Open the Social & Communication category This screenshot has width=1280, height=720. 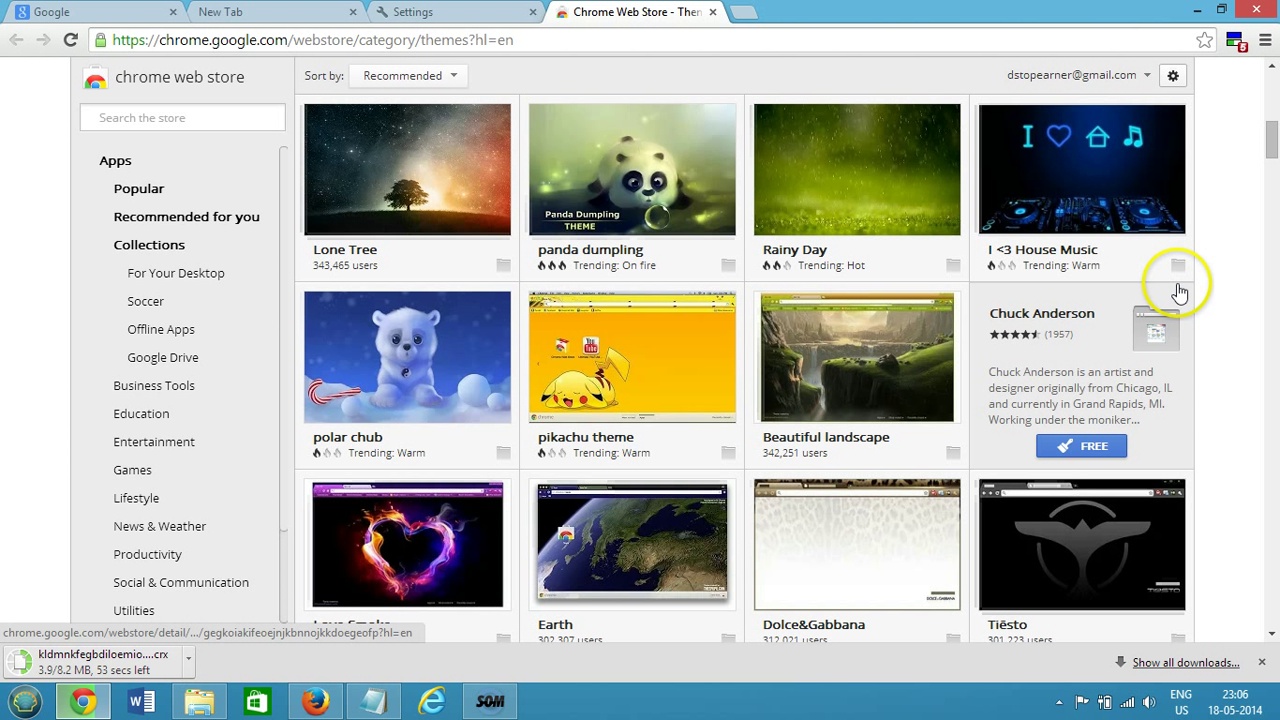pos(181,582)
